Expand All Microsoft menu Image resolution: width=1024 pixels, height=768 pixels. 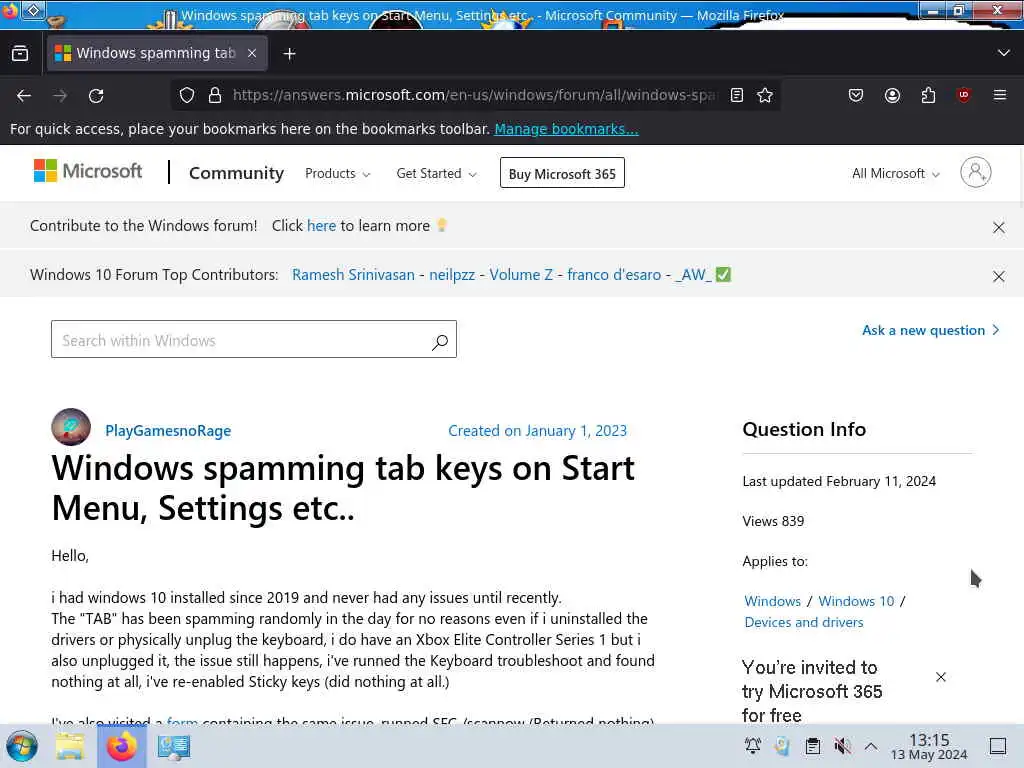(x=895, y=174)
